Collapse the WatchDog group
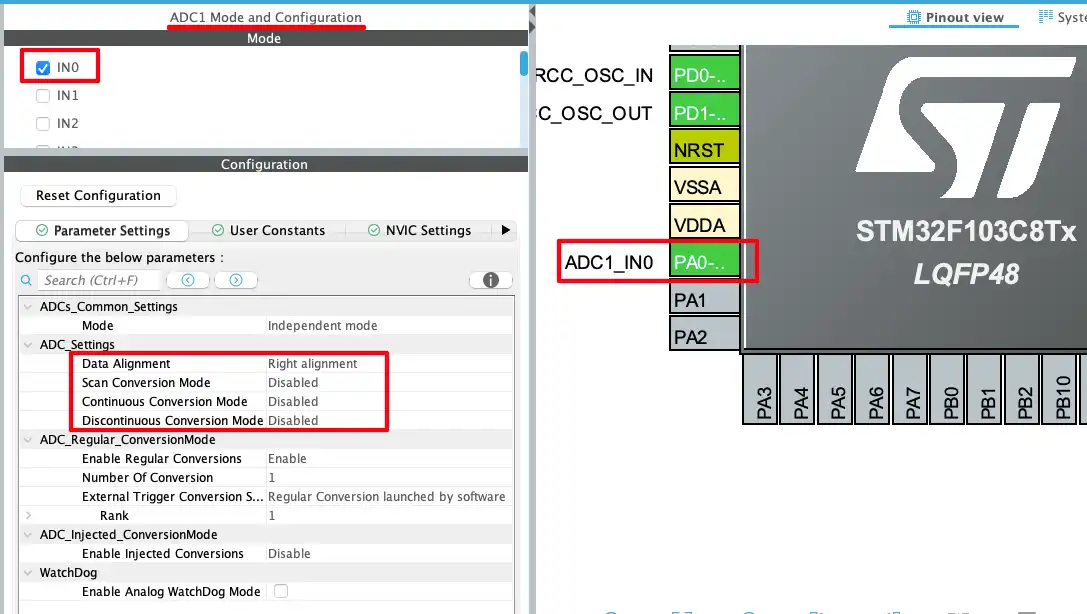This screenshot has height=614, width=1087. 28,572
